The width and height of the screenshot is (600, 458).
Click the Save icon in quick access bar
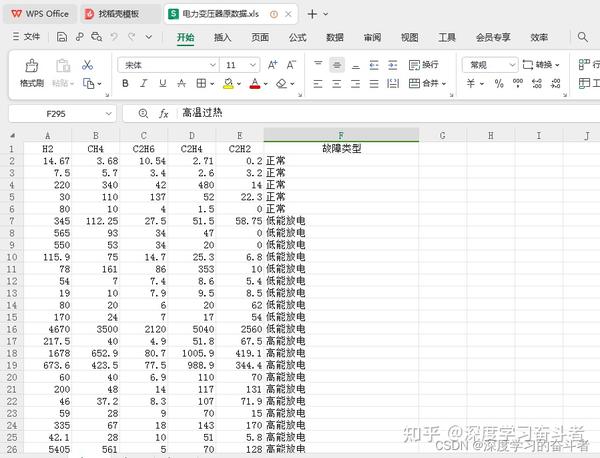click(62, 37)
